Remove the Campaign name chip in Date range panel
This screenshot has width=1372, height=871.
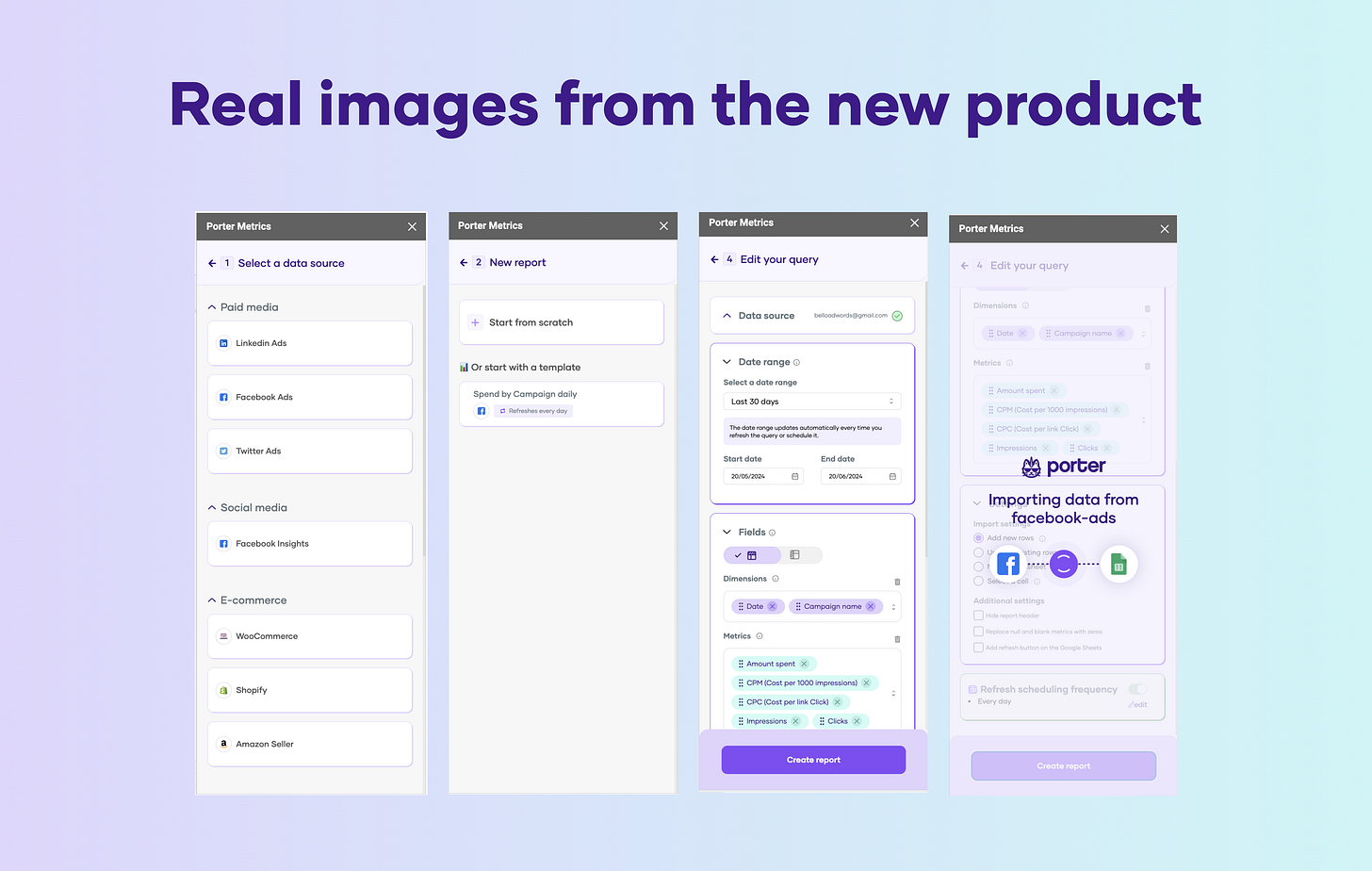pos(871,606)
